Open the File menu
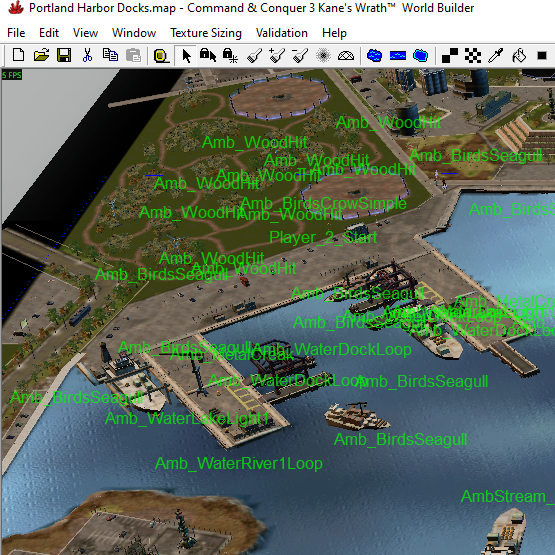This screenshot has width=555, height=555. pyautogui.click(x=16, y=33)
